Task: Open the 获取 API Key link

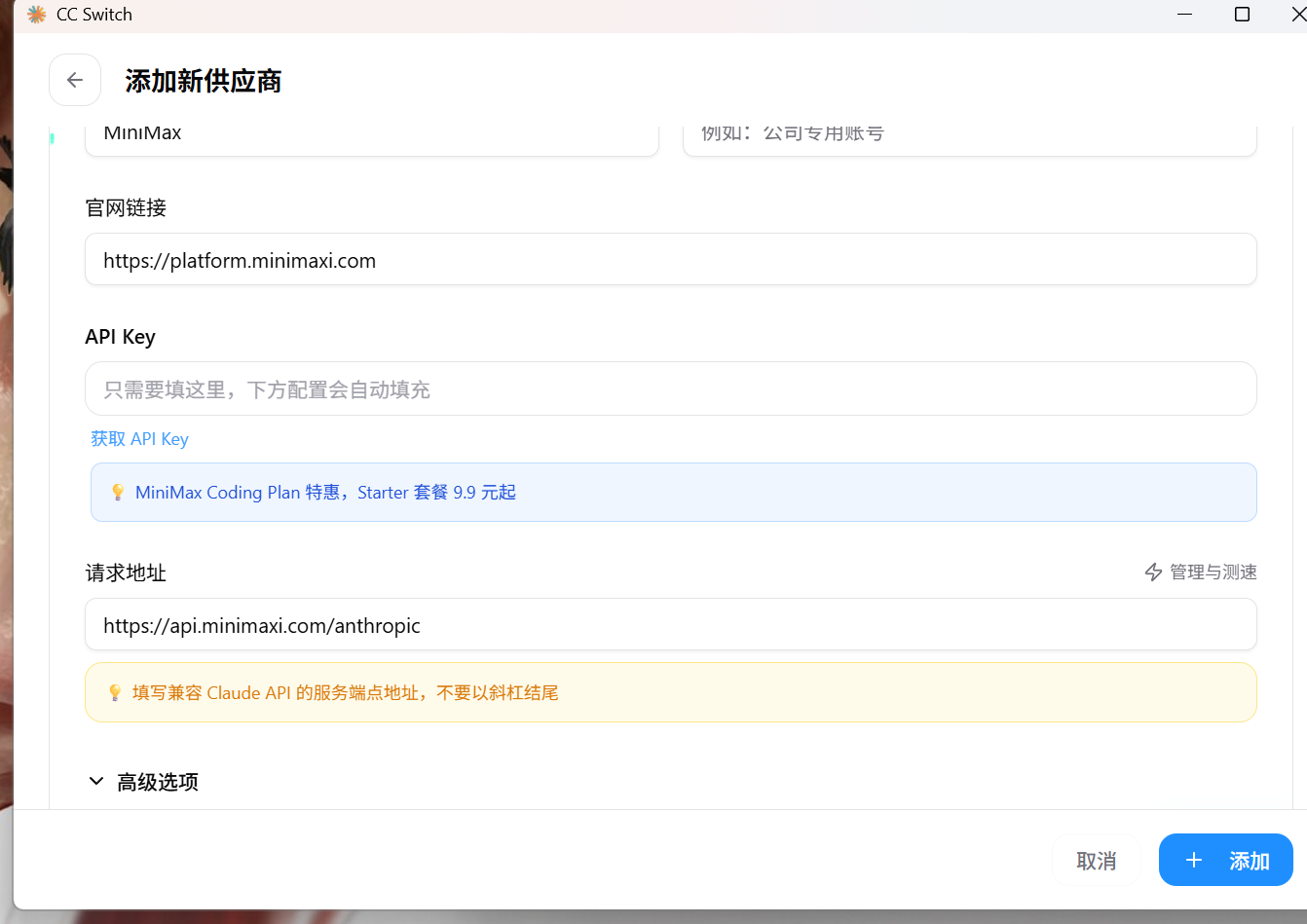Action: tap(139, 439)
